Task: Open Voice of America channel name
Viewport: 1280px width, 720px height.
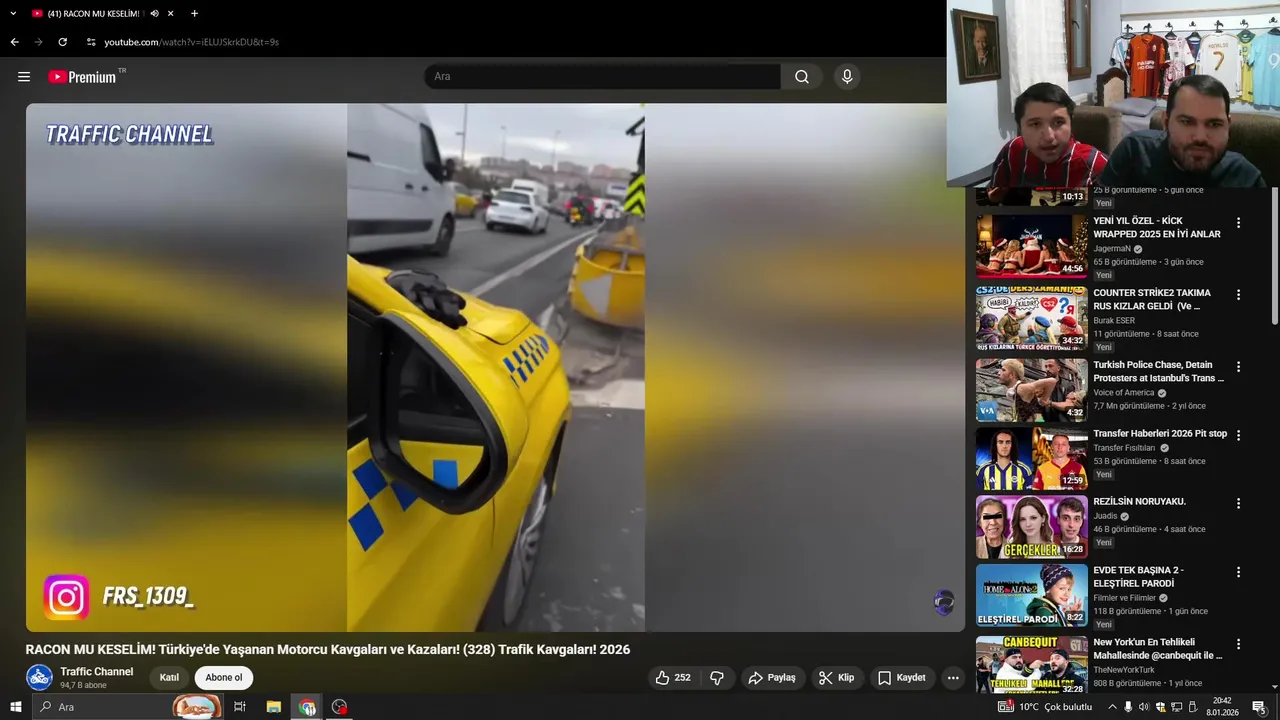Action: coord(1124,393)
